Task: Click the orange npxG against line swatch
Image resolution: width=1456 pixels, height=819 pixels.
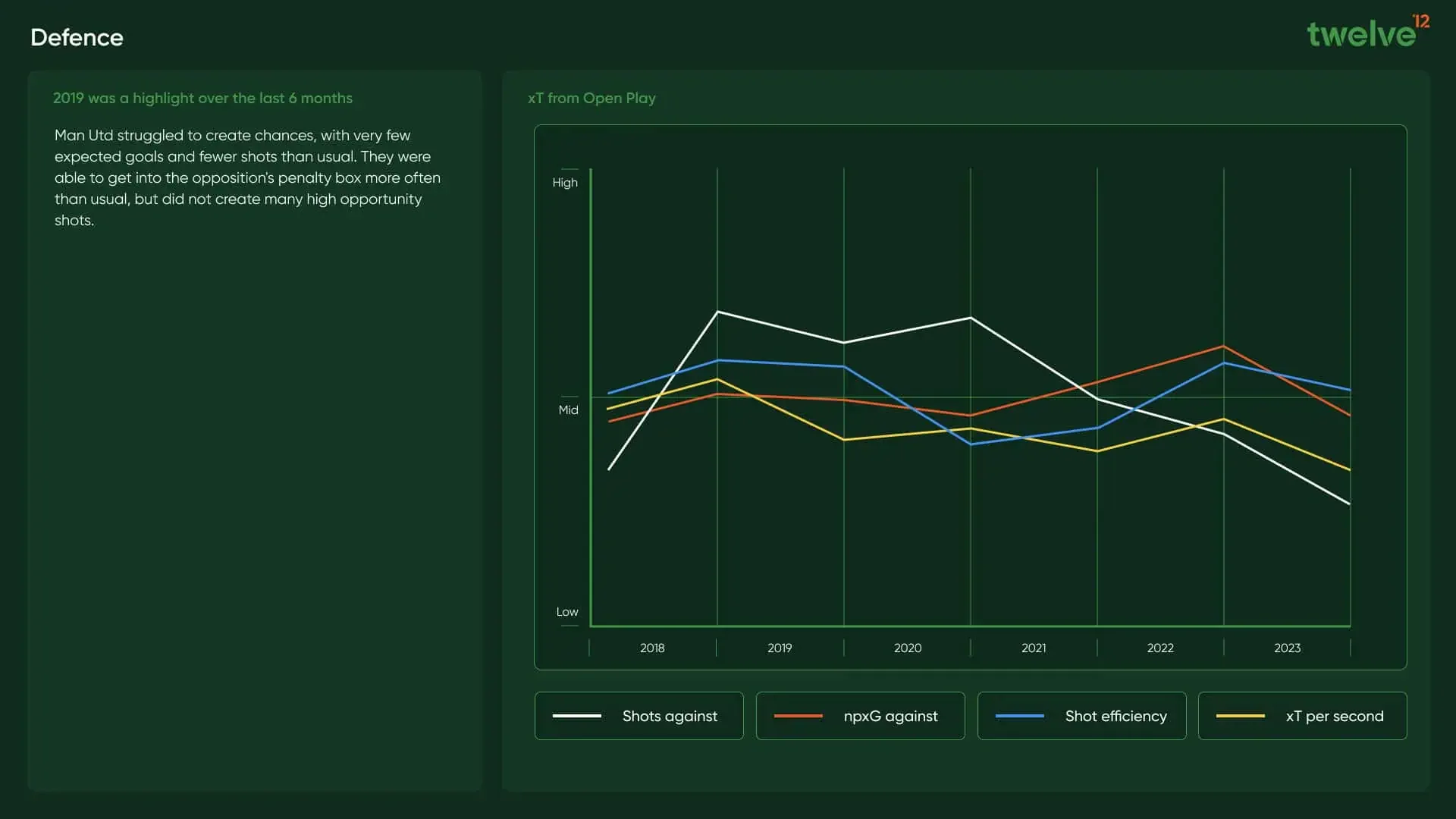Action: point(798,716)
